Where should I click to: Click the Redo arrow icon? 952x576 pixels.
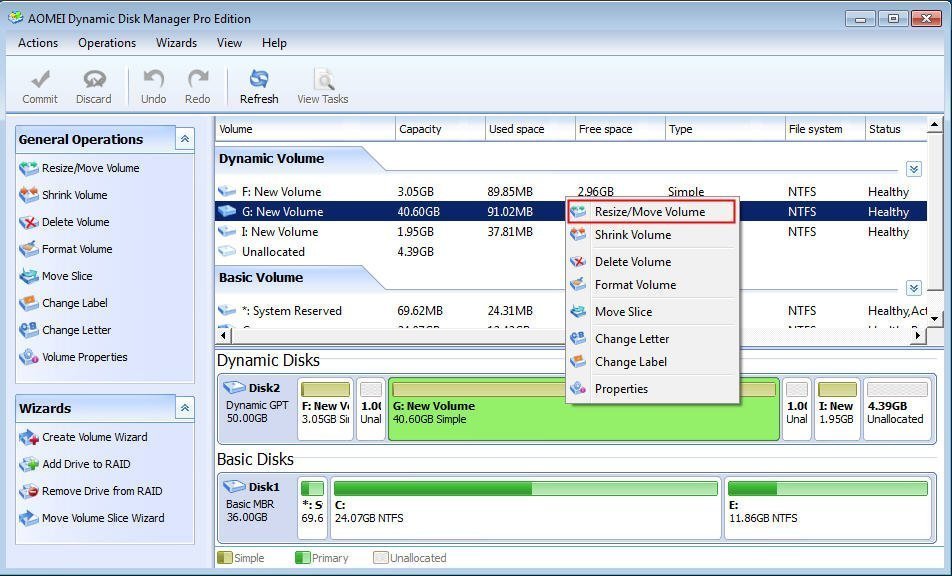[198, 79]
